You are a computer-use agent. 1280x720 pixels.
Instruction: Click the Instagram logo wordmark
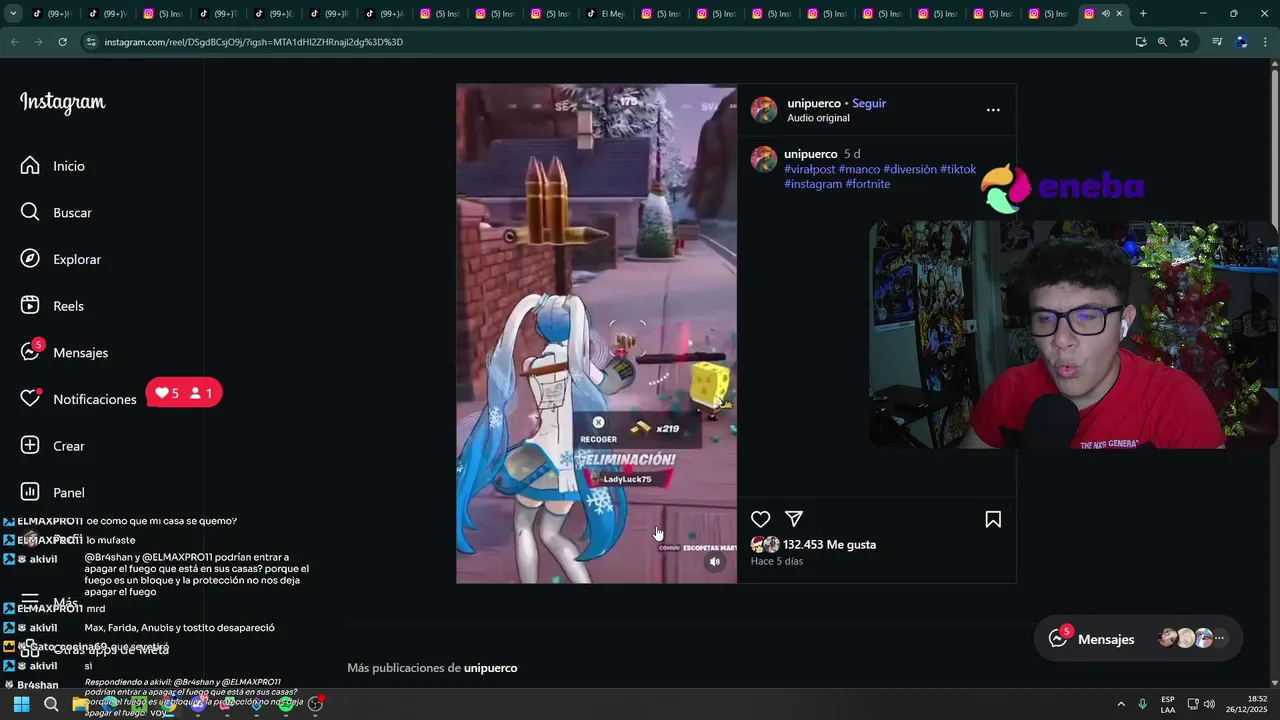point(62,103)
